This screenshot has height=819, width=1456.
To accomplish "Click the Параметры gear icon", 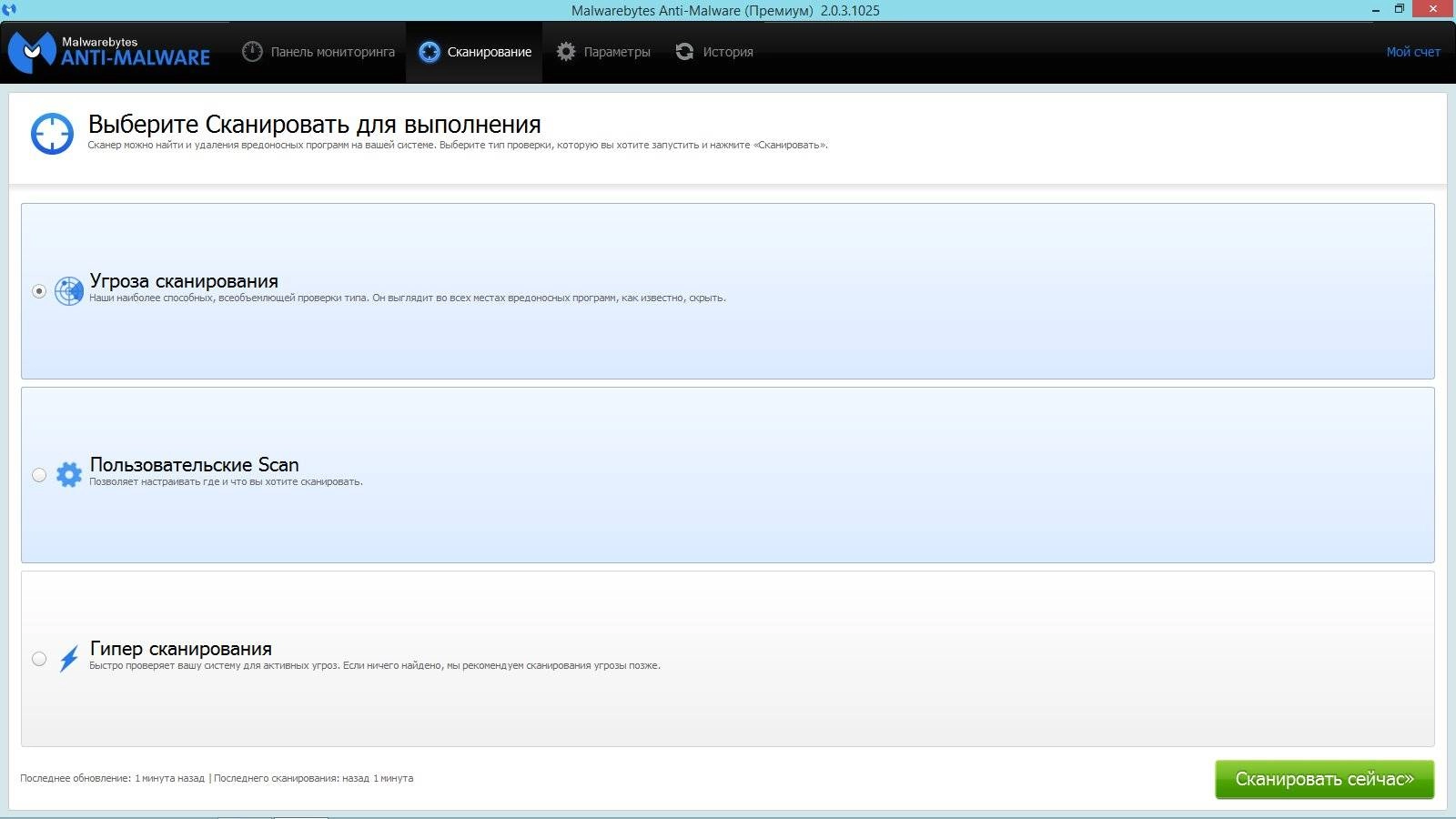I will pos(566,52).
